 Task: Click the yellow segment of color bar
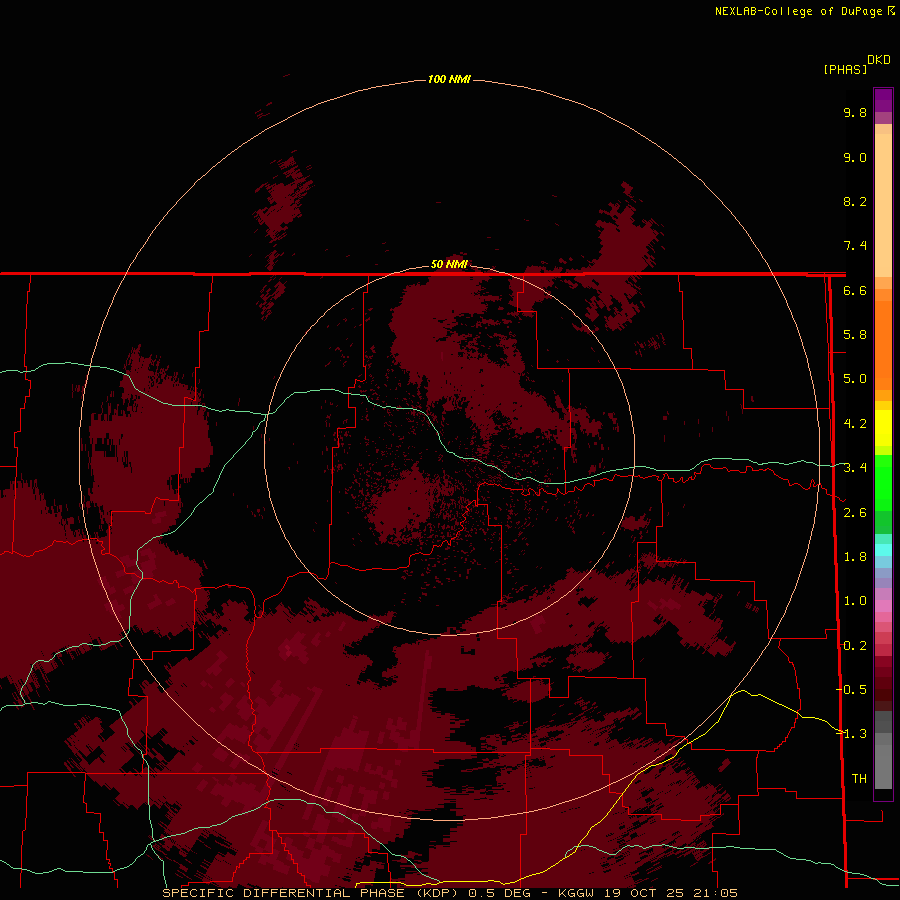(x=883, y=428)
